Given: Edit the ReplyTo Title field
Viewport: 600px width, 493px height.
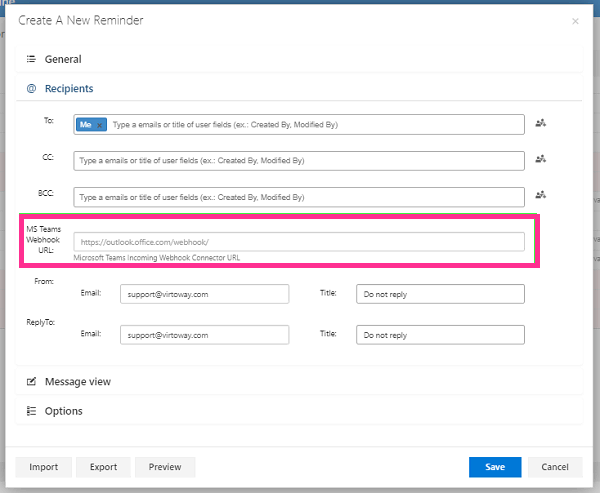Looking at the screenshot, I should tap(440, 335).
